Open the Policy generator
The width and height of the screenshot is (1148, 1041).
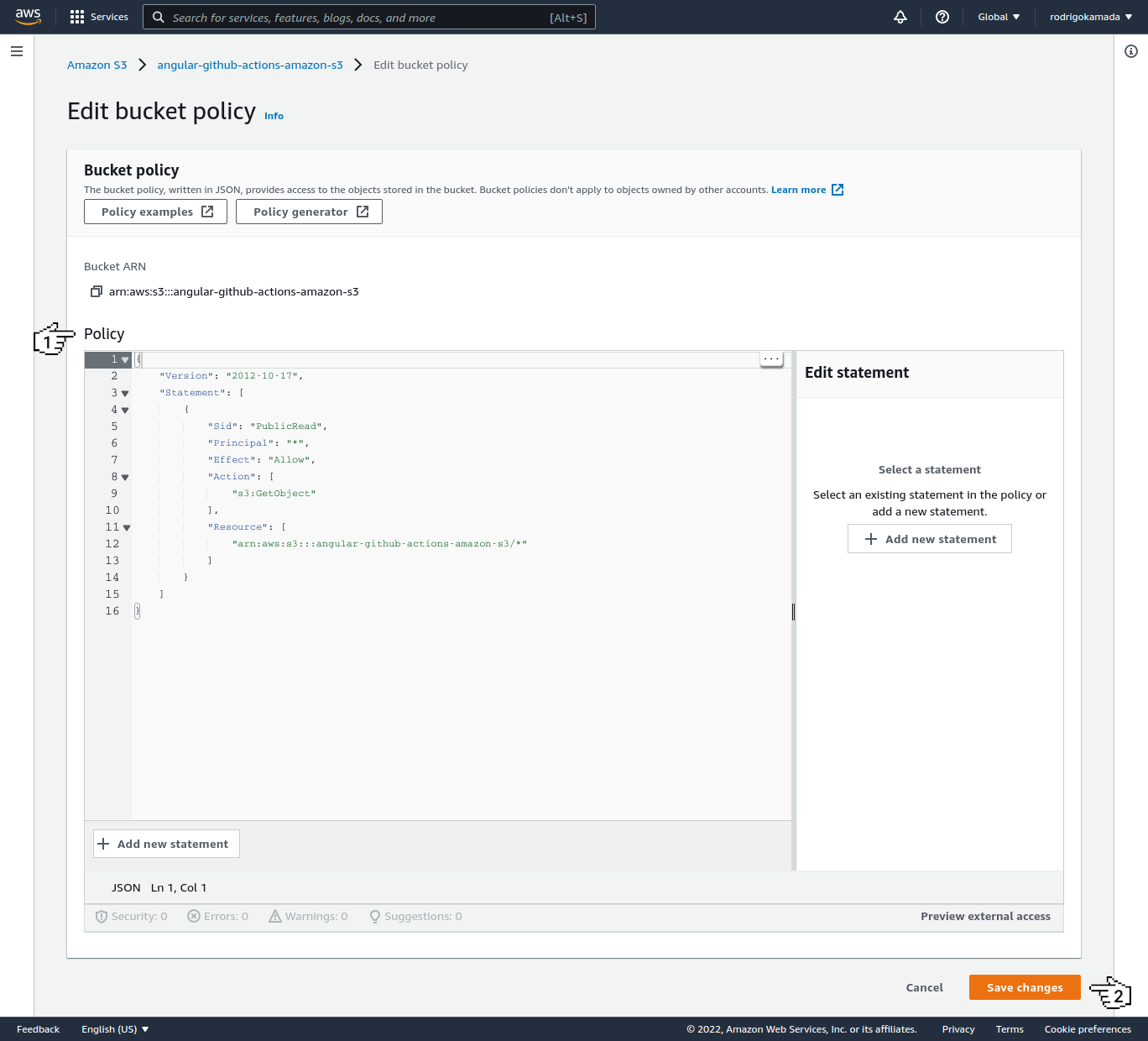coord(309,212)
